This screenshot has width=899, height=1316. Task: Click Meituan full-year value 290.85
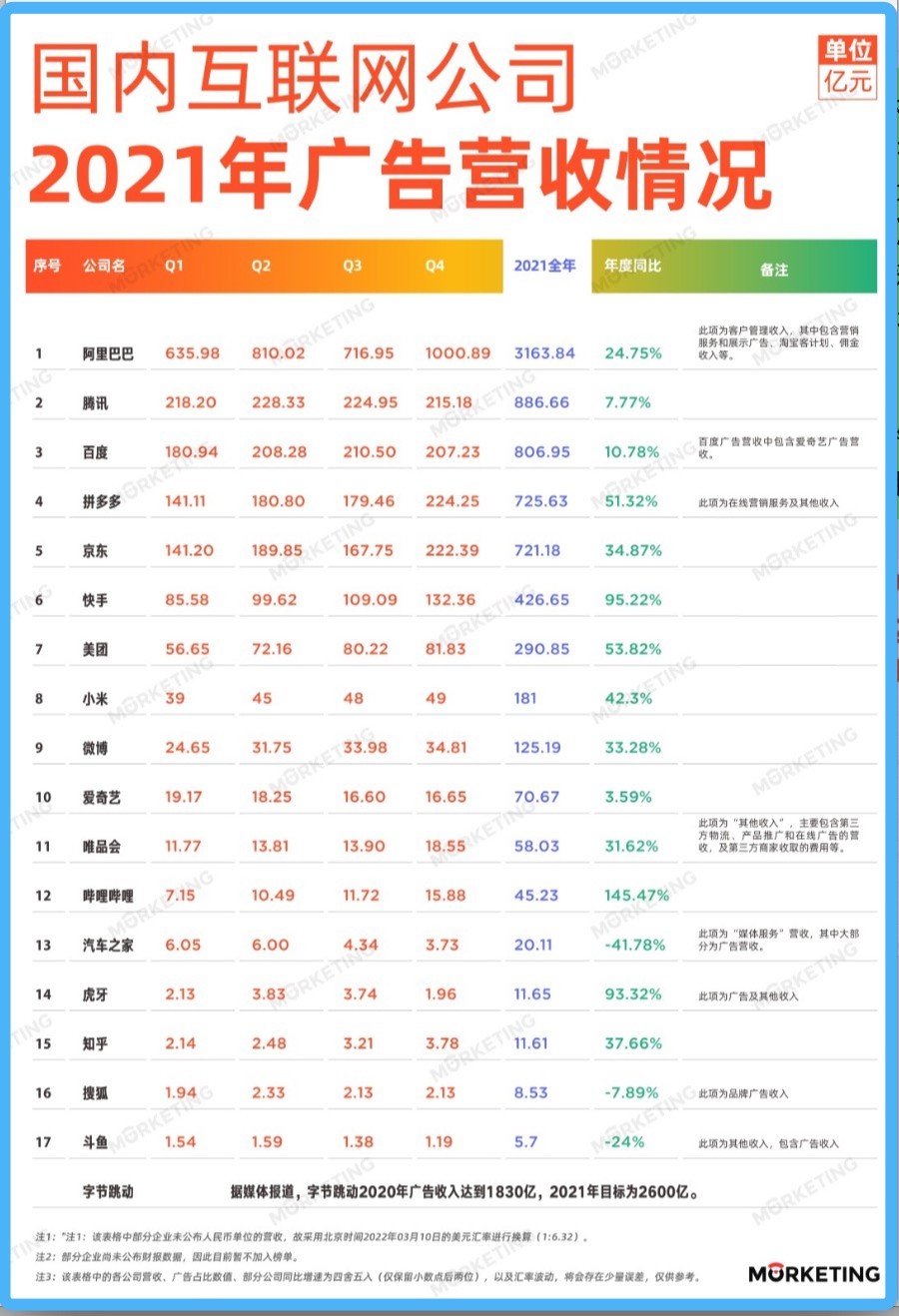[x=541, y=649]
